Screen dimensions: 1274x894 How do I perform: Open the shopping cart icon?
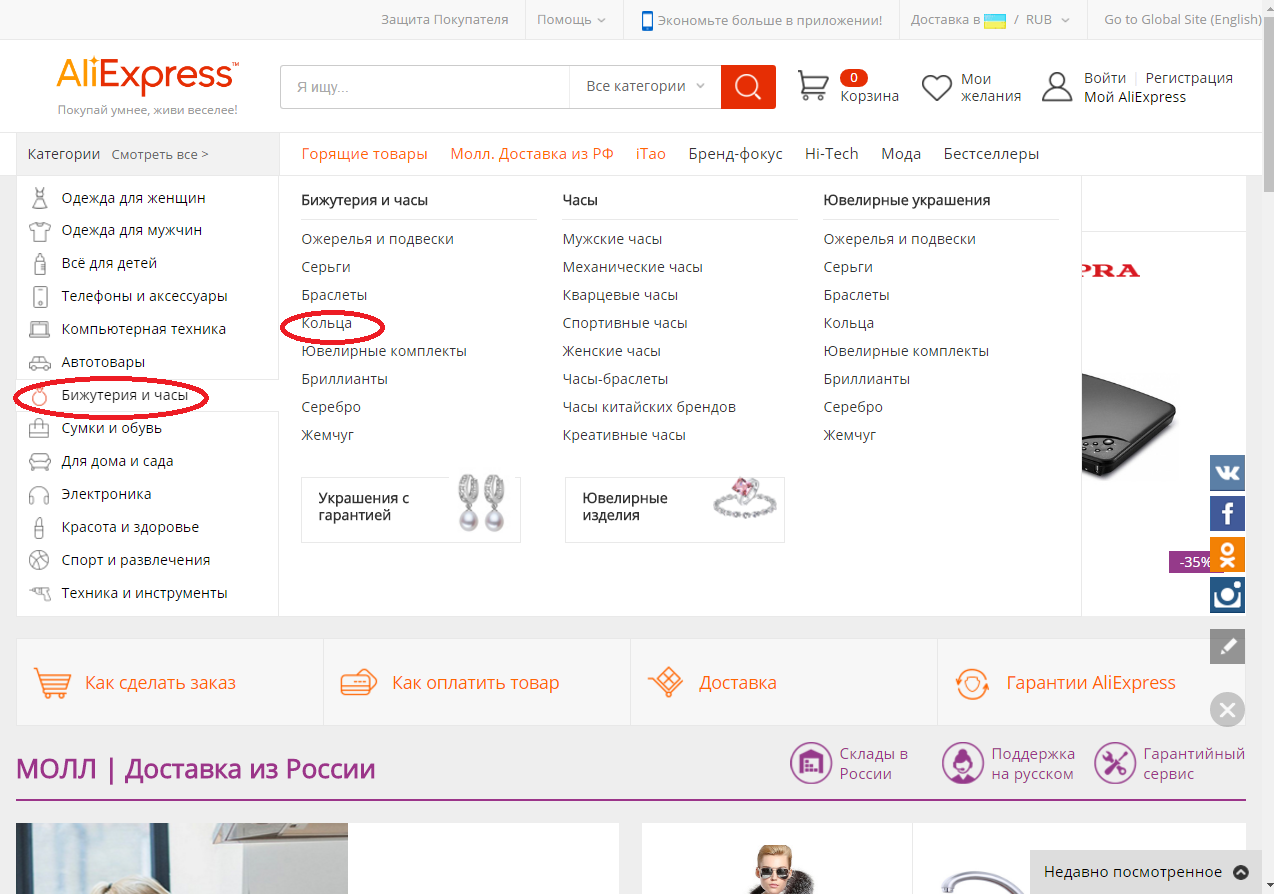(813, 86)
